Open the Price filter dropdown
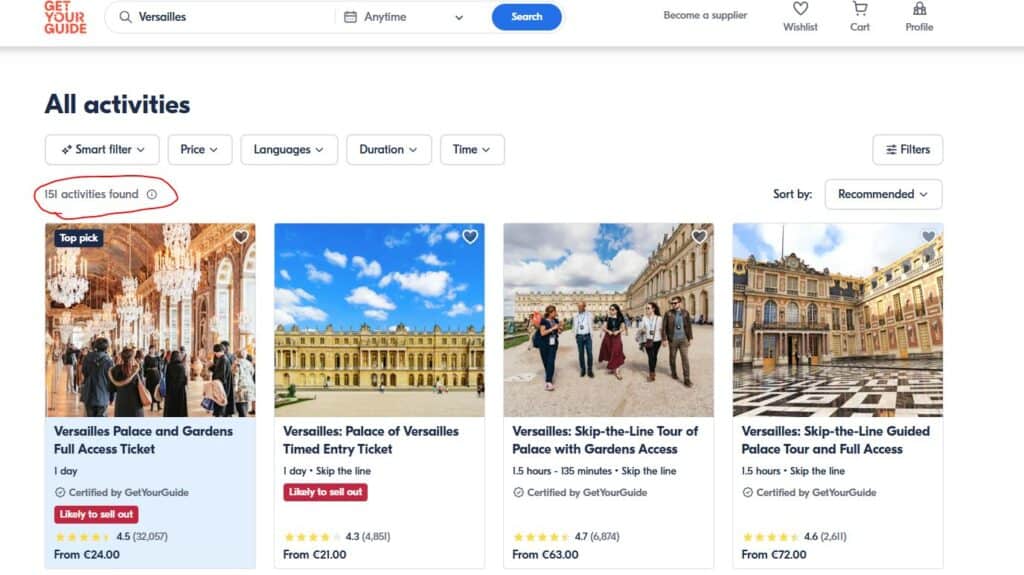 200,150
